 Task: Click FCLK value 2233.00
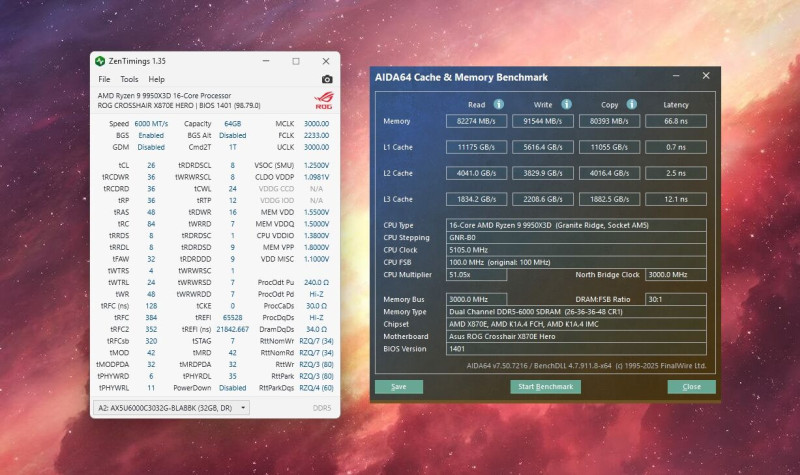pyautogui.click(x=316, y=135)
